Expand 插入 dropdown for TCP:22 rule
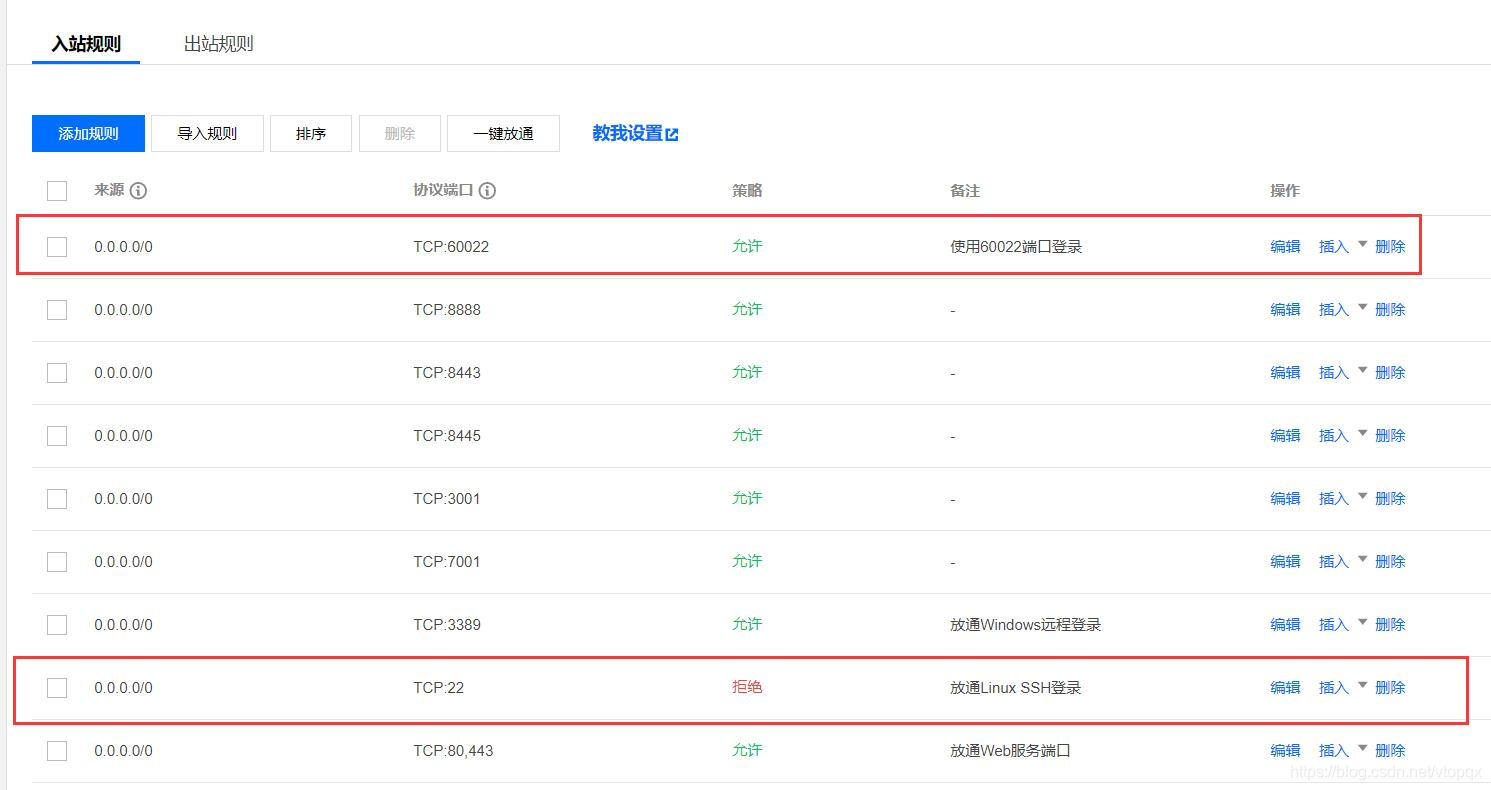This screenshot has height=790, width=1491. click(1362, 685)
